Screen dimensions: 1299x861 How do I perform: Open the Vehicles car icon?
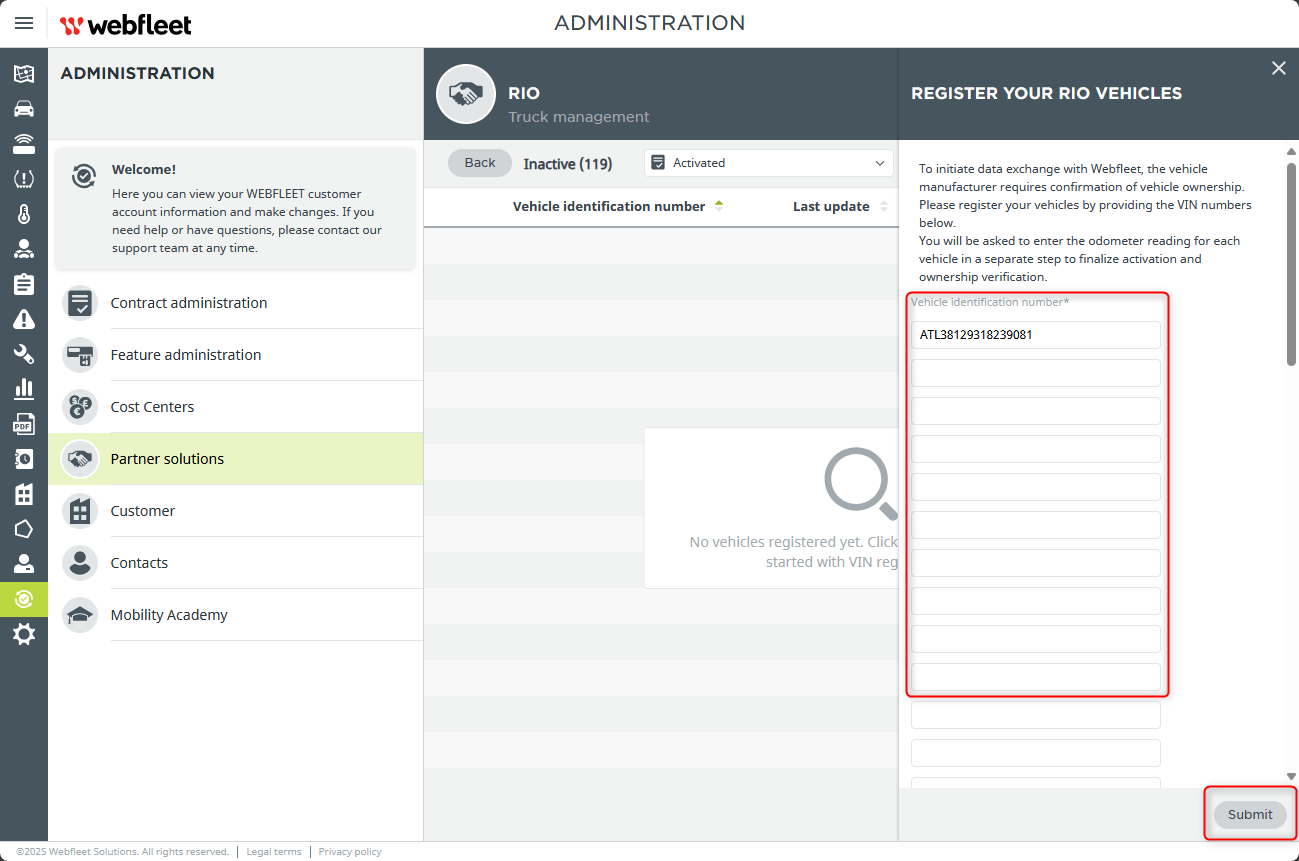(x=24, y=109)
